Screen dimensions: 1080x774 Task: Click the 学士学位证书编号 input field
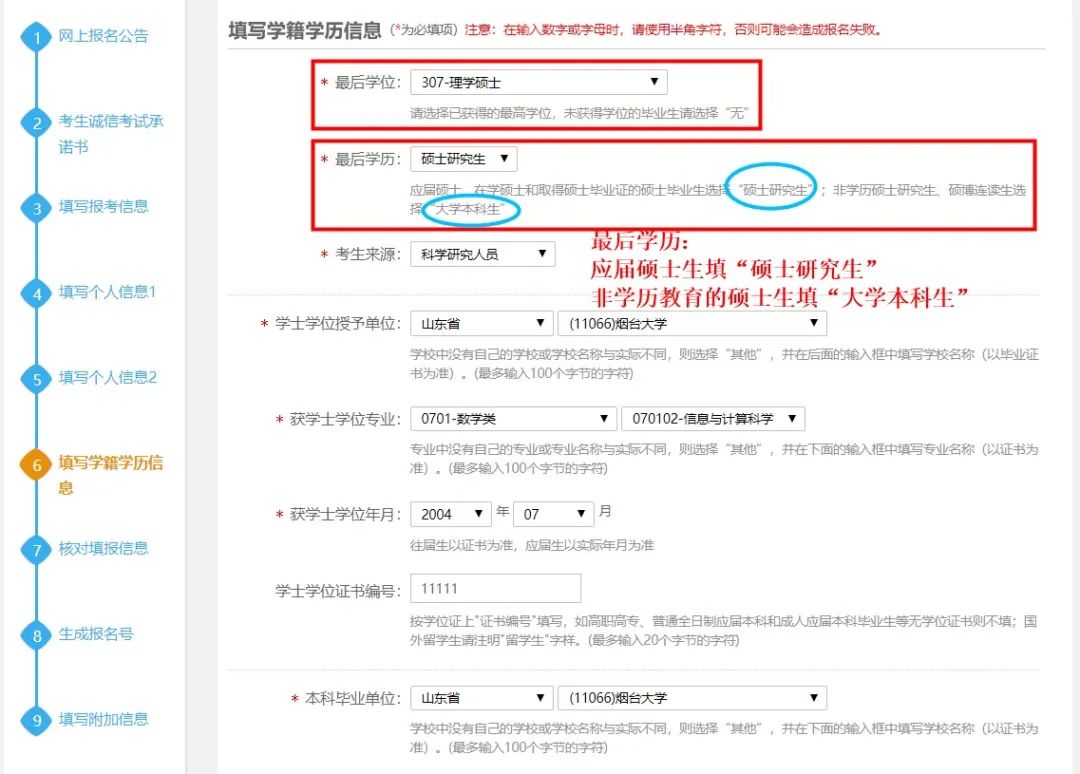tap(495, 589)
